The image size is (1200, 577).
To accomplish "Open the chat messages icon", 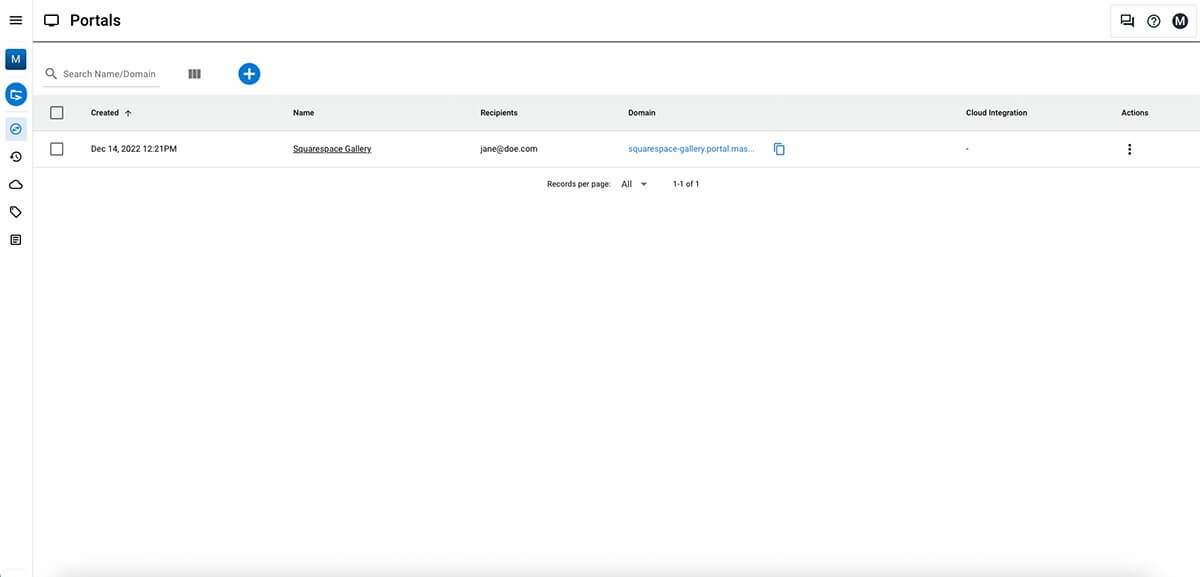I will click(x=1127, y=21).
